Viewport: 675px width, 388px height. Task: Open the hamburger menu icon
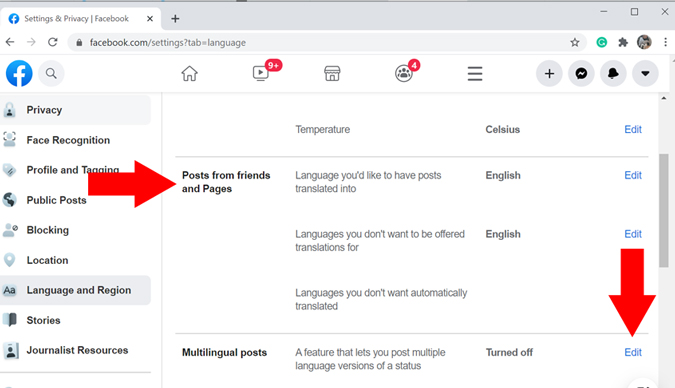(x=475, y=74)
